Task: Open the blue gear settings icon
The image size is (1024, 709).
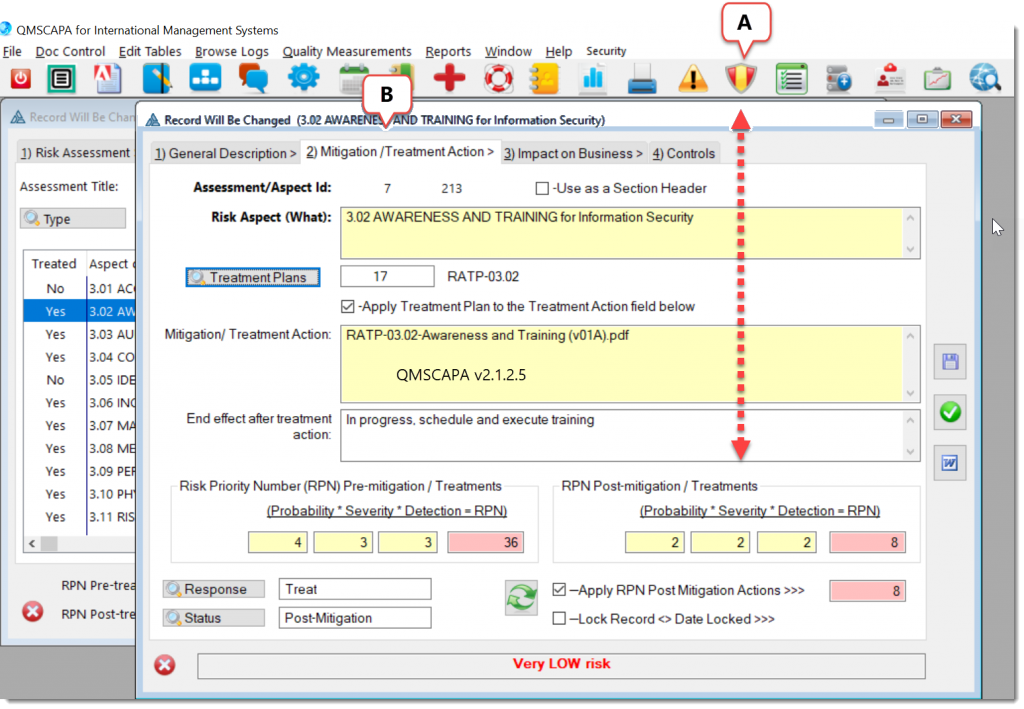Action: [x=303, y=78]
